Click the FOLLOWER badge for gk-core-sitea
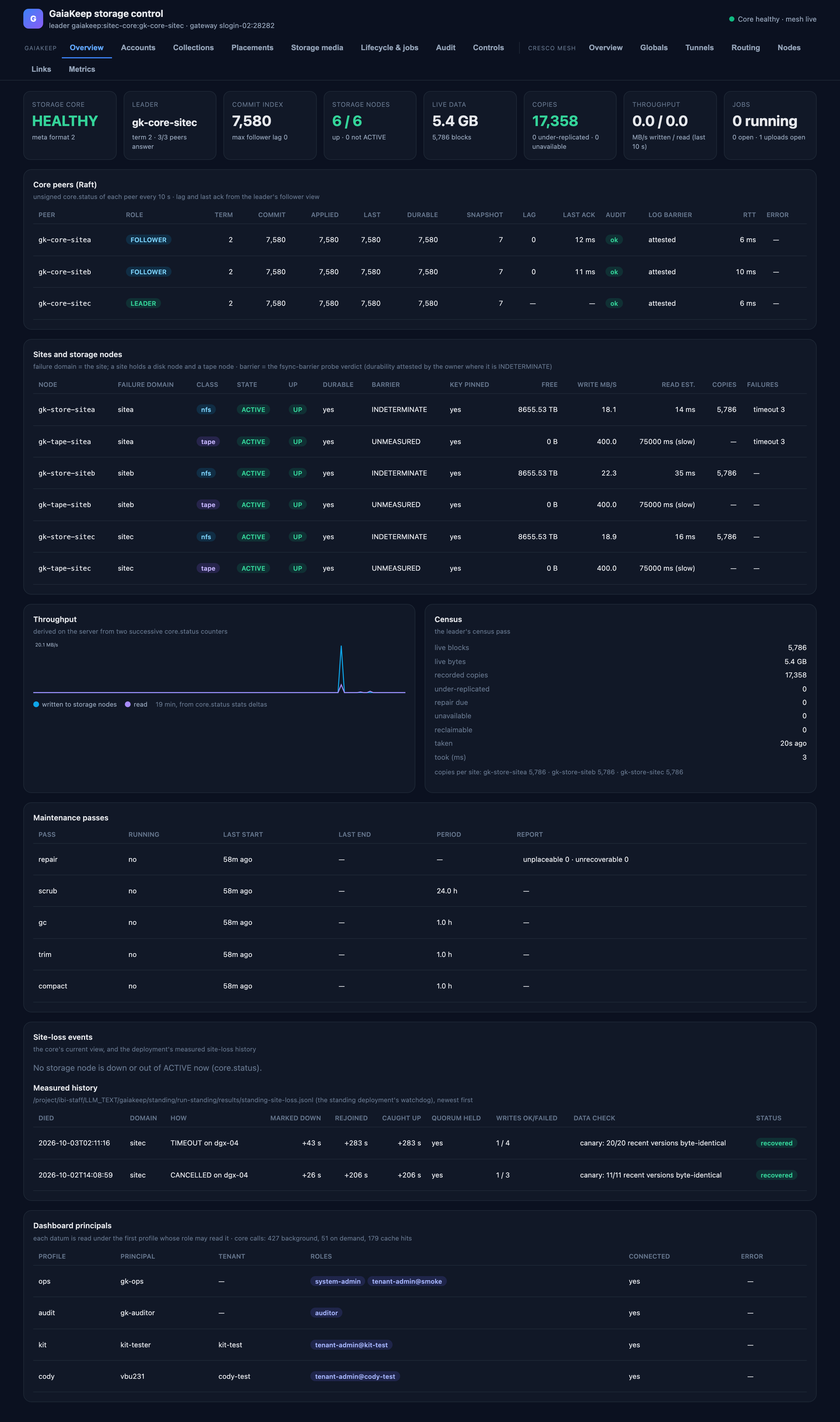This screenshot has height=1422, width=840. pyautogui.click(x=148, y=240)
